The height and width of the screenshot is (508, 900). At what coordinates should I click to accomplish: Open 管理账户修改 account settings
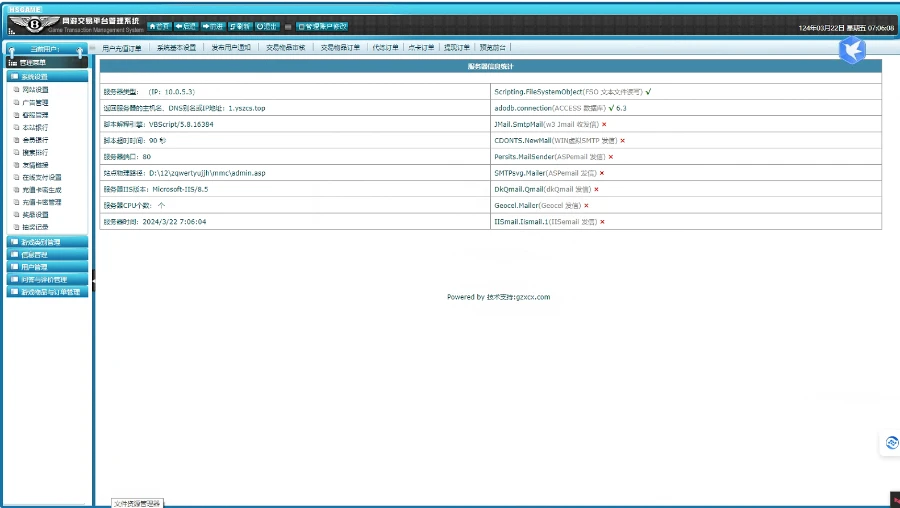323,26
